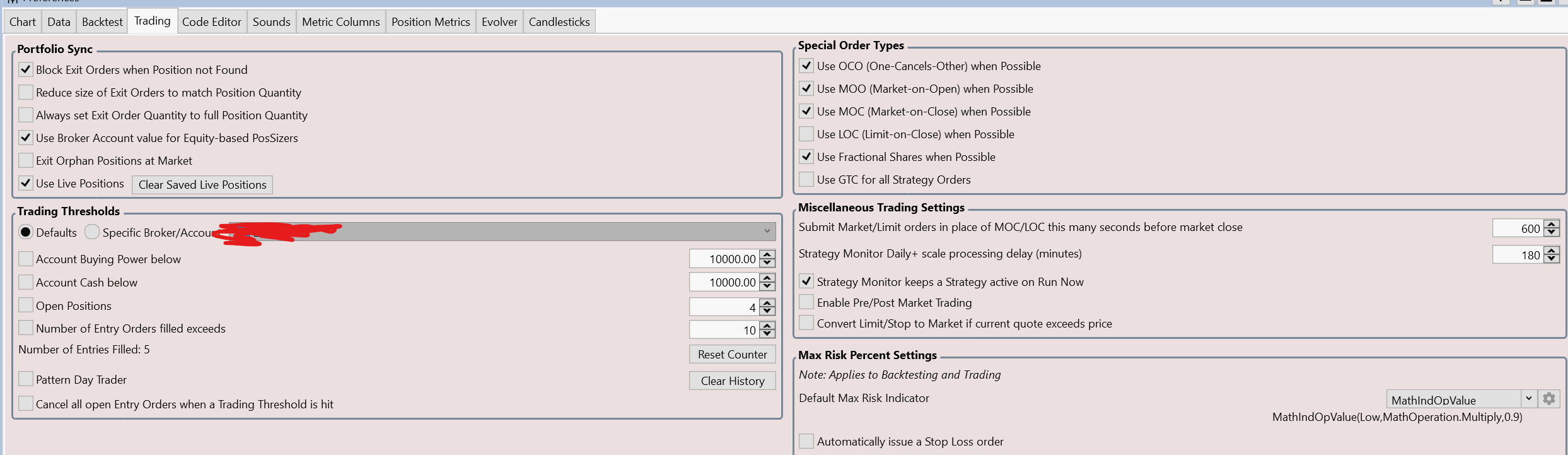
Task: Open the Default Max Risk Indicator dropdown
Action: point(1528,399)
